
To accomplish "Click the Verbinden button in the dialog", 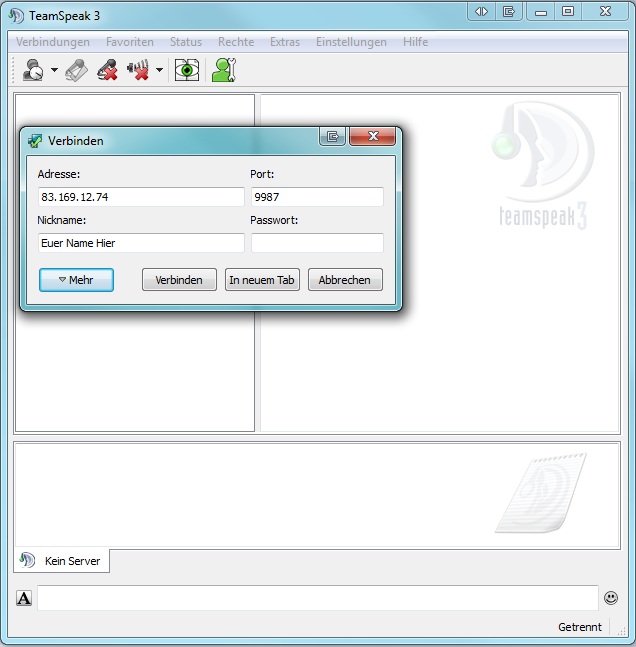I will [x=179, y=280].
